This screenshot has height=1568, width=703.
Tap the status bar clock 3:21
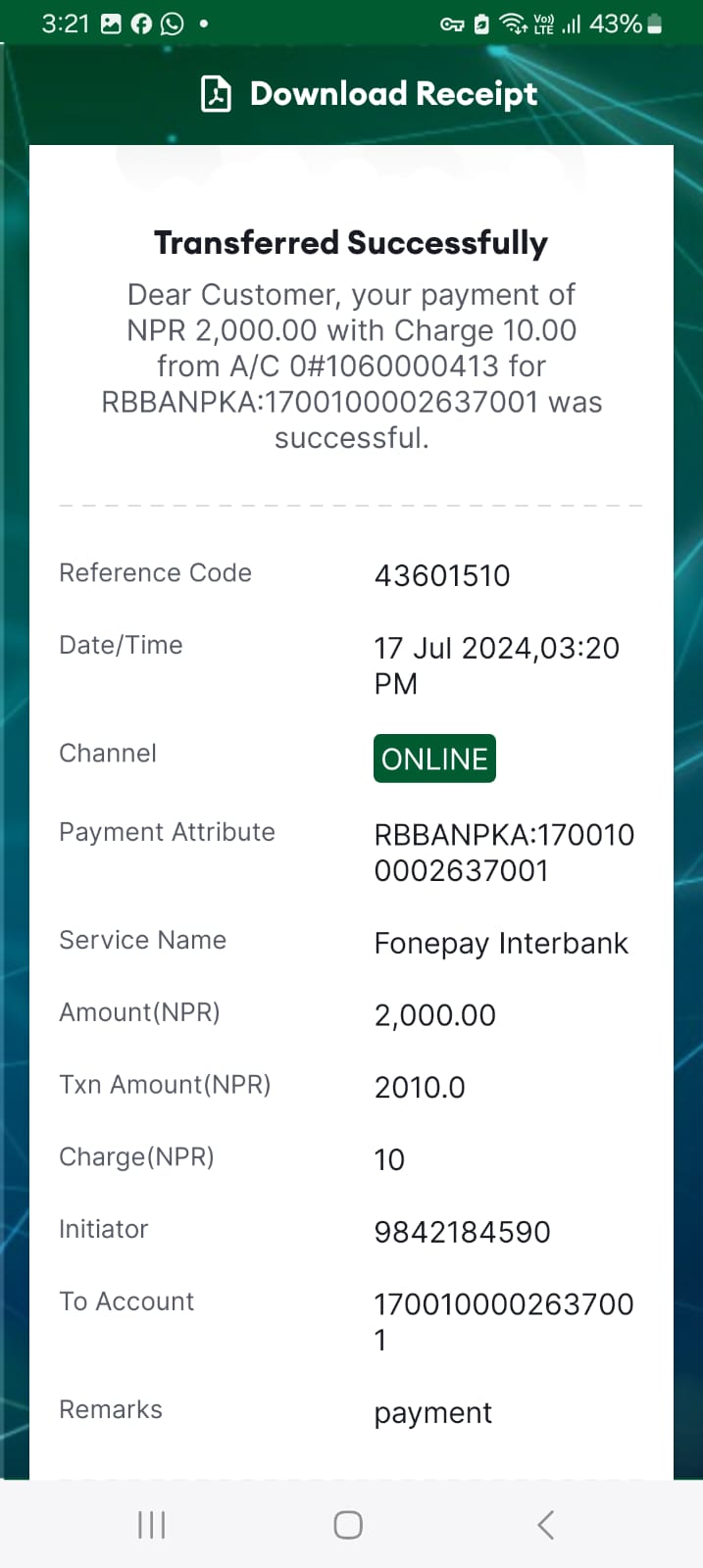click(x=65, y=24)
